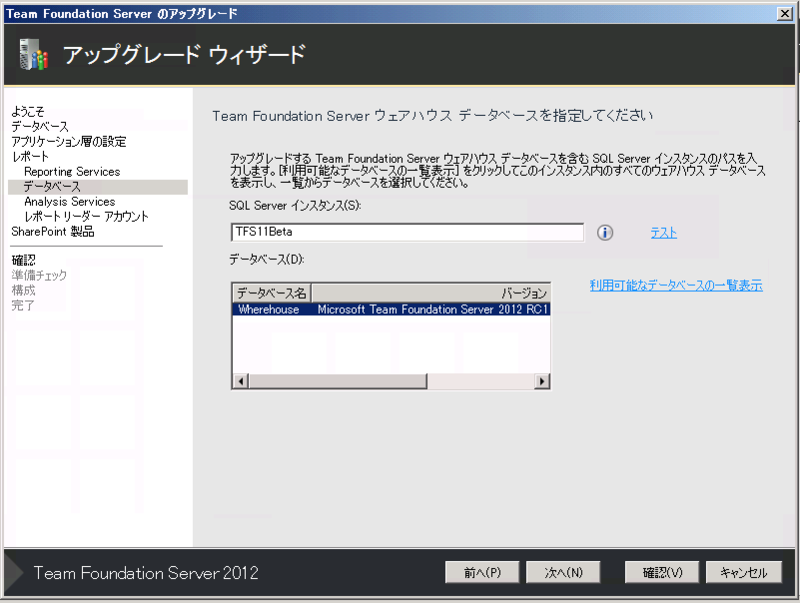
Task: Click the 前へ(P) button
Action: (482, 572)
